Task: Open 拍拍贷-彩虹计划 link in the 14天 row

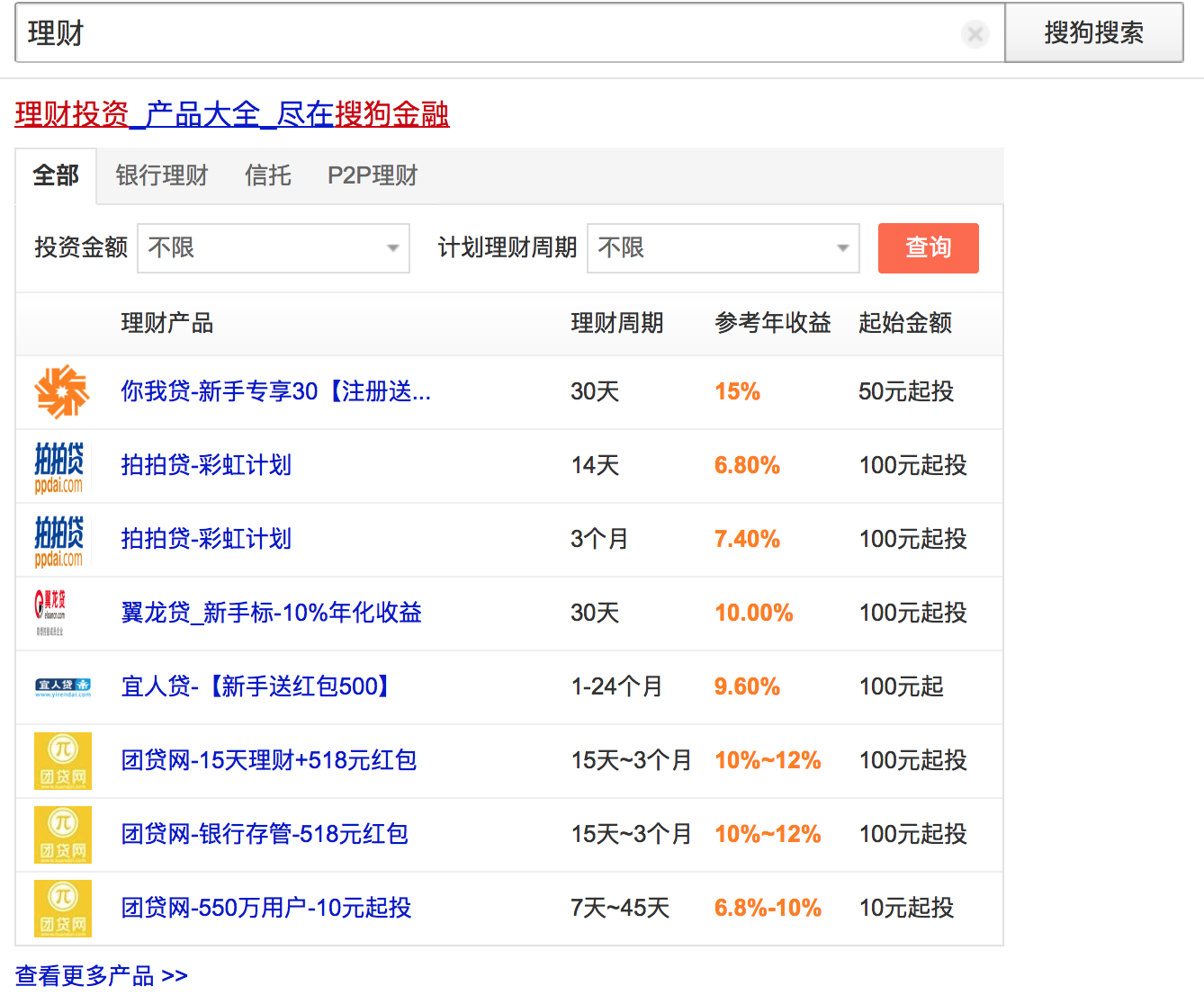Action: click(207, 465)
